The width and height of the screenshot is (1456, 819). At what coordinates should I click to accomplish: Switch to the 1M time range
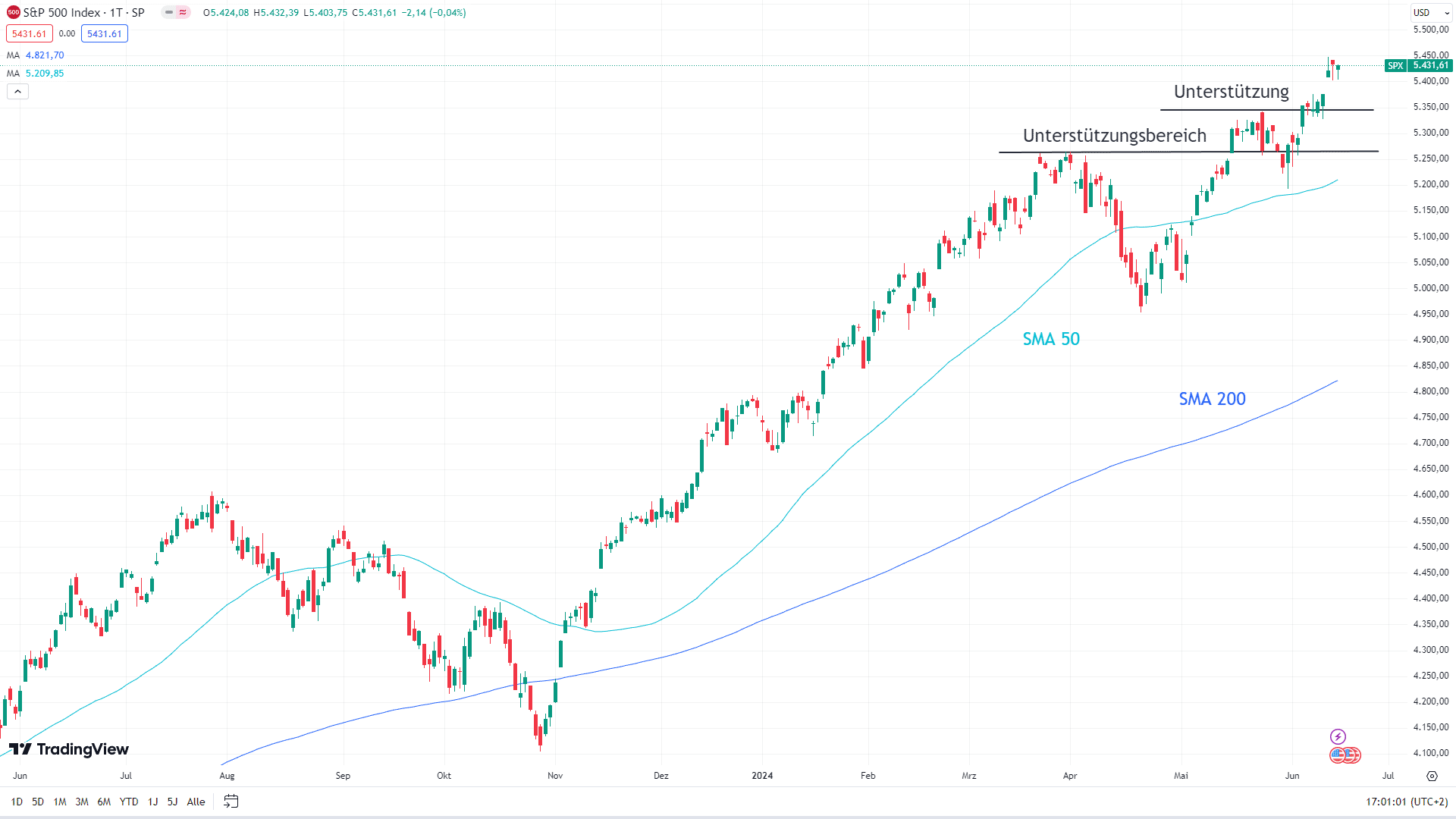[x=60, y=802]
